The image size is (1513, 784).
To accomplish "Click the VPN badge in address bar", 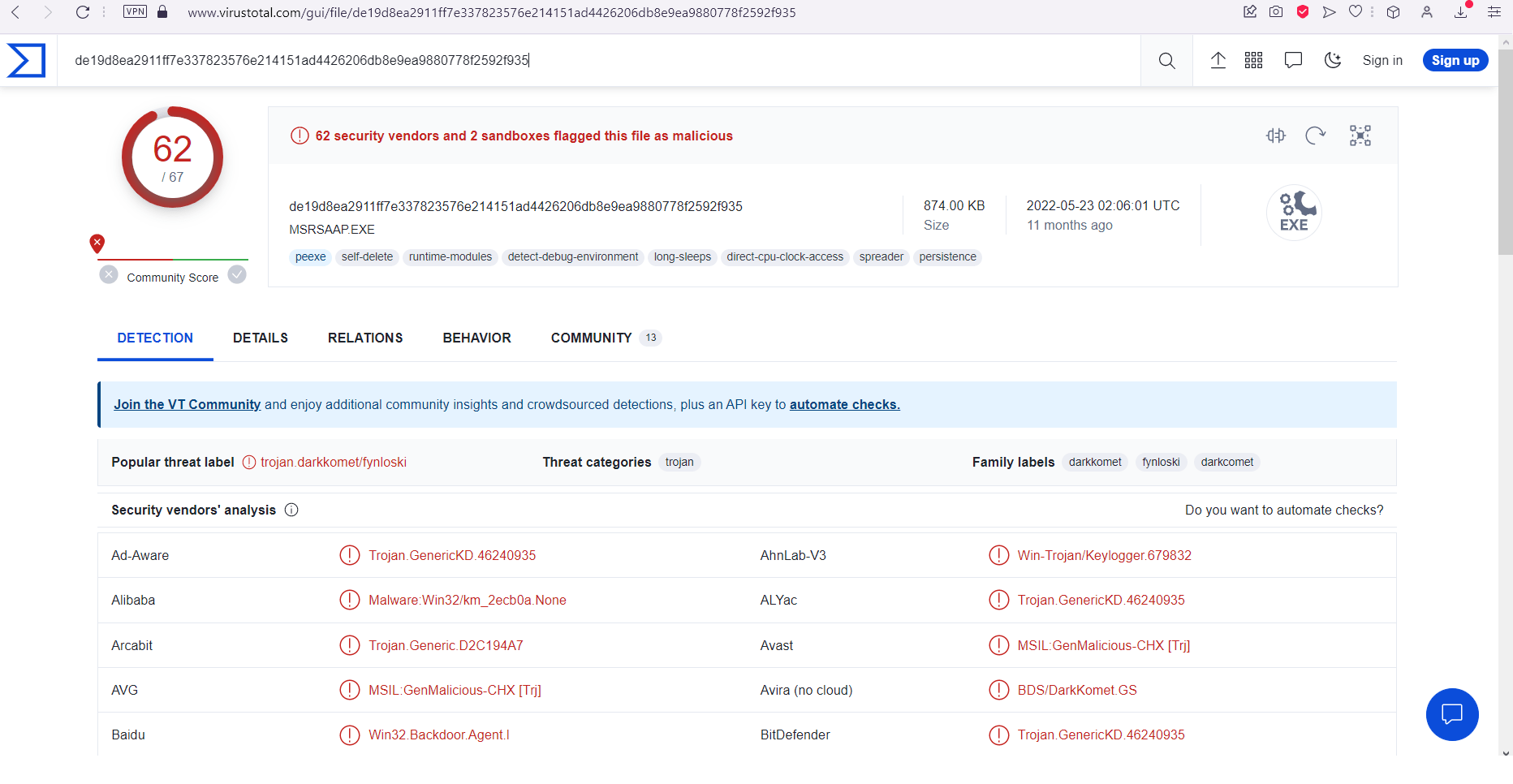I will (136, 11).
